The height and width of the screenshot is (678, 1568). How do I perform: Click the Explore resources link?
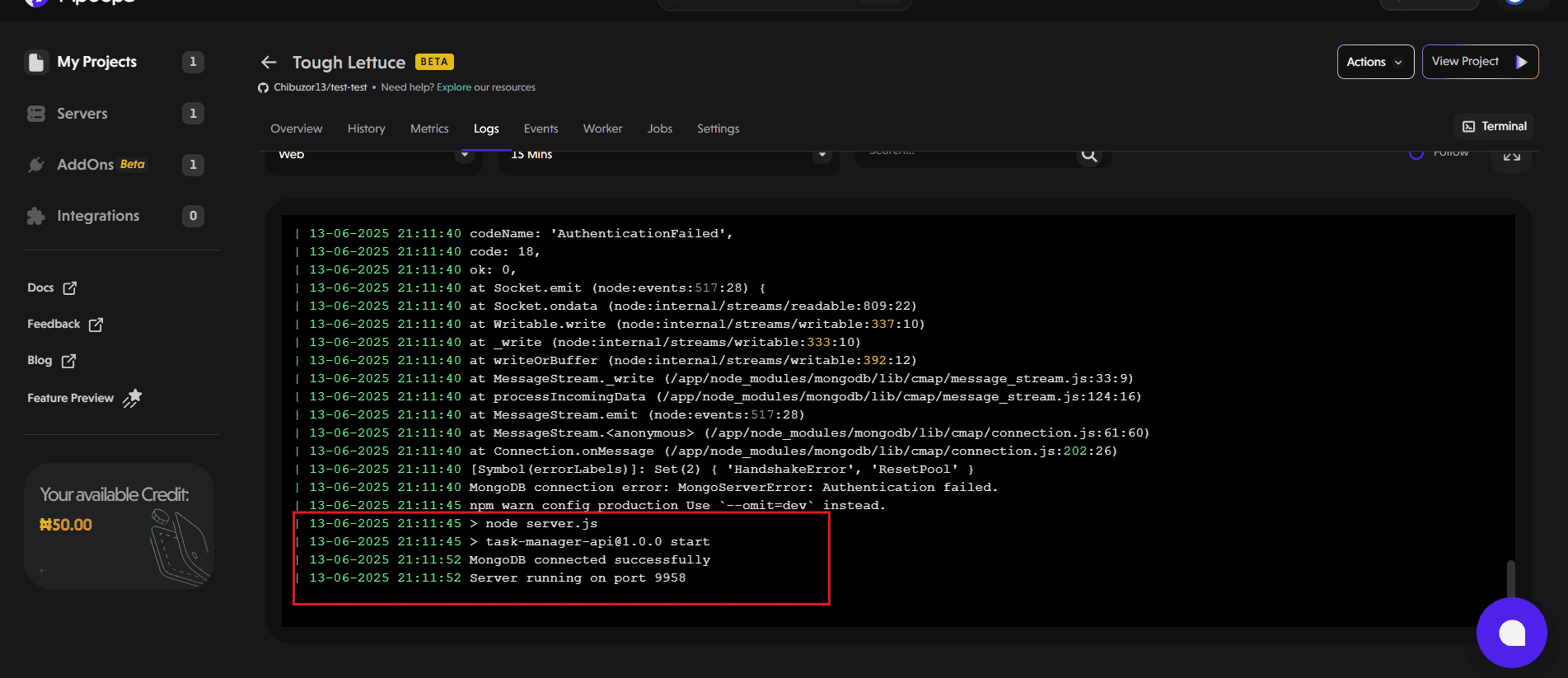pyautogui.click(x=454, y=87)
